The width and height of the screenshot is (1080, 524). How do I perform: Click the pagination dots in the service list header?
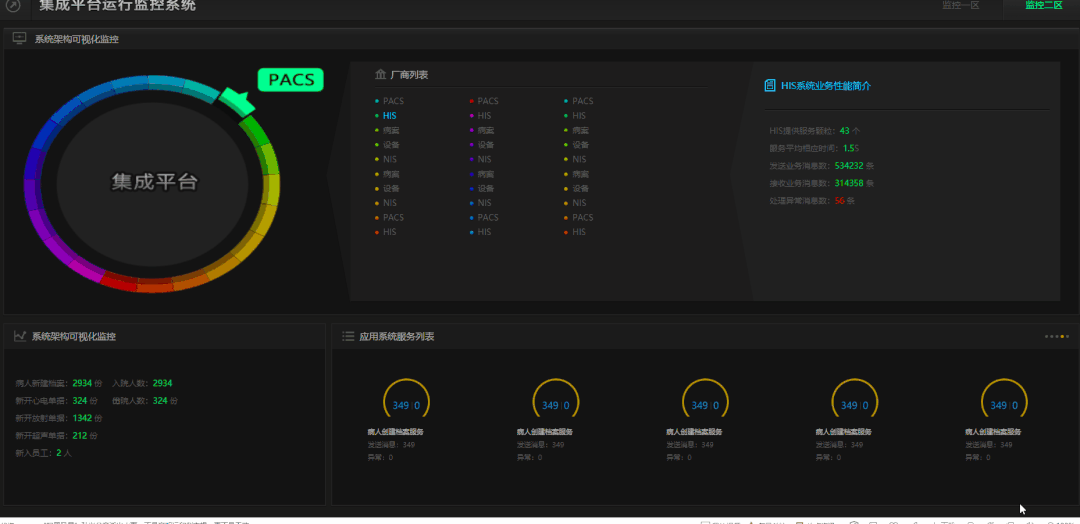point(1056,337)
